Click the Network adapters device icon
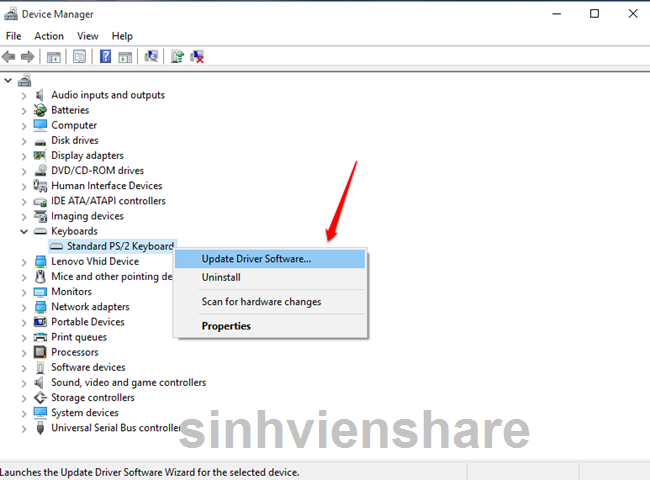650x480 pixels. [40, 307]
